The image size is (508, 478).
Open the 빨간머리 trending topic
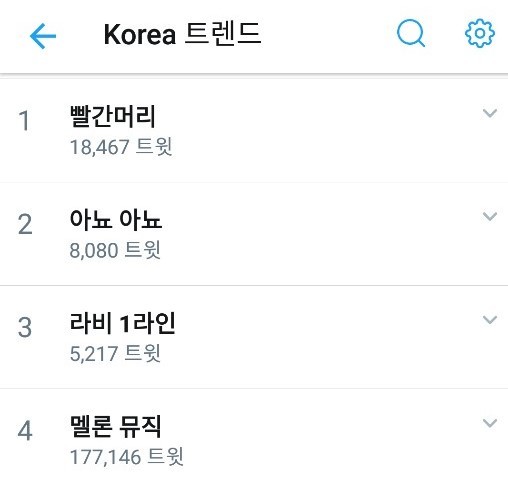(113, 116)
